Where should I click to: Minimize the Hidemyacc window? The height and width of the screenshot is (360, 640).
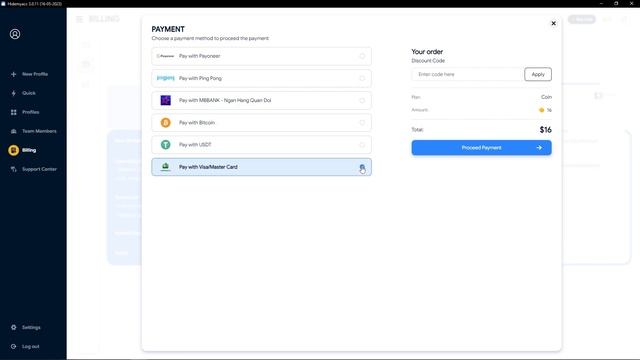(601, 3)
